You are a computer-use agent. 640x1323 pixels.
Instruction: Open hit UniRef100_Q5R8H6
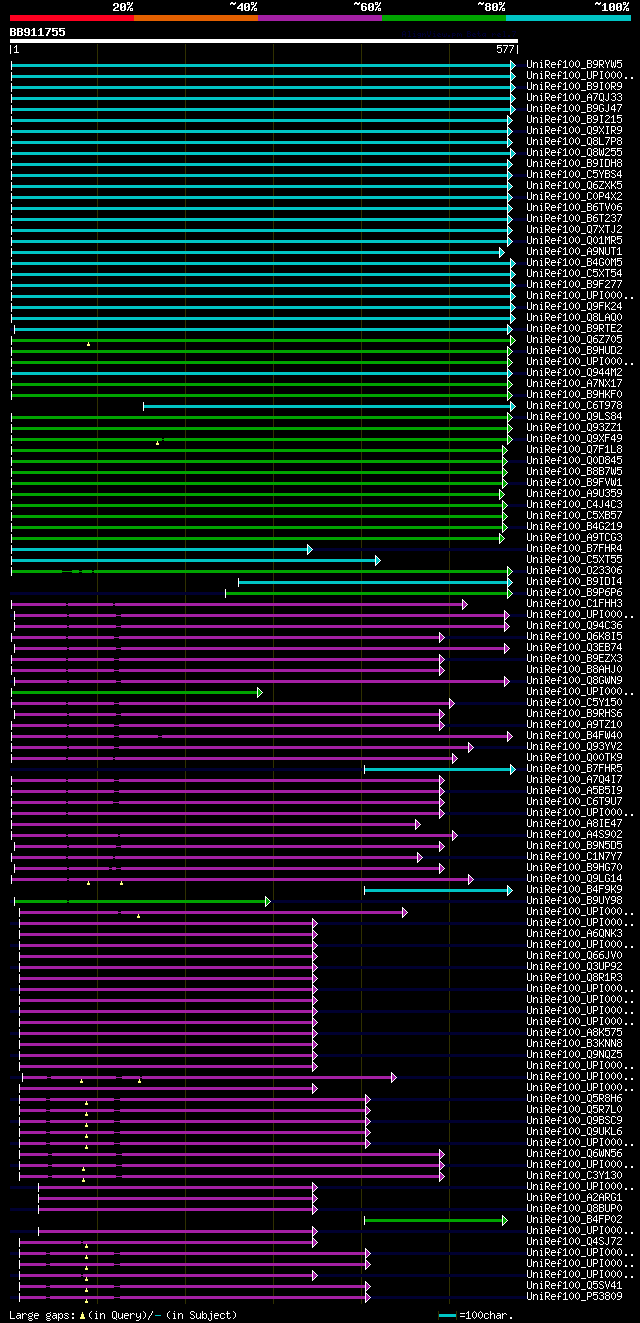(x=574, y=1098)
